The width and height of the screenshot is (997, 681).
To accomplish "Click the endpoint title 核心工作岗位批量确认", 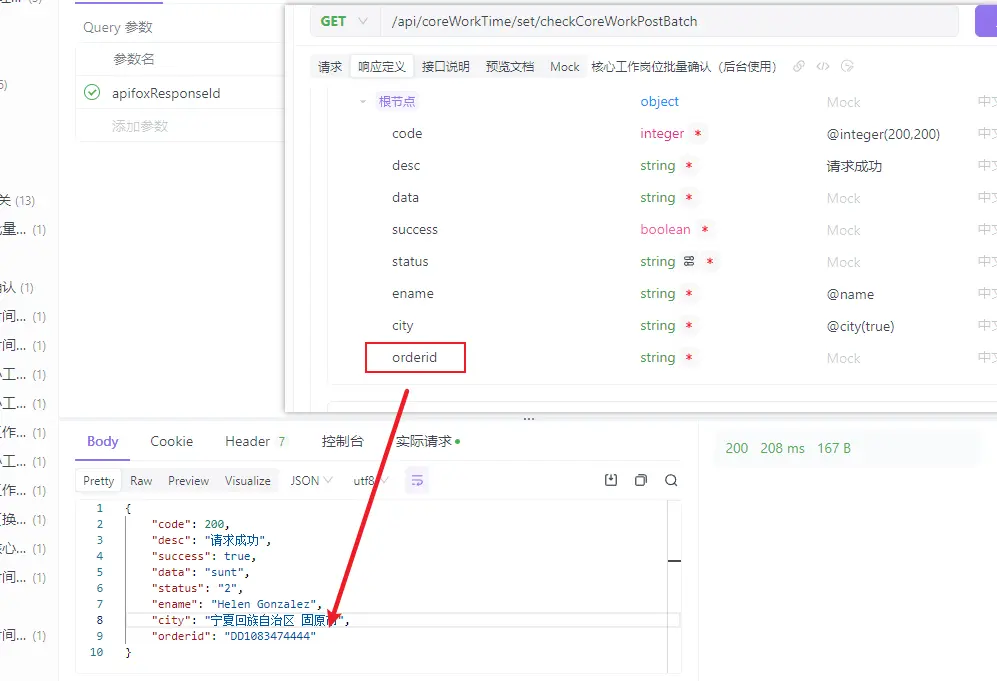I will (x=684, y=66).
